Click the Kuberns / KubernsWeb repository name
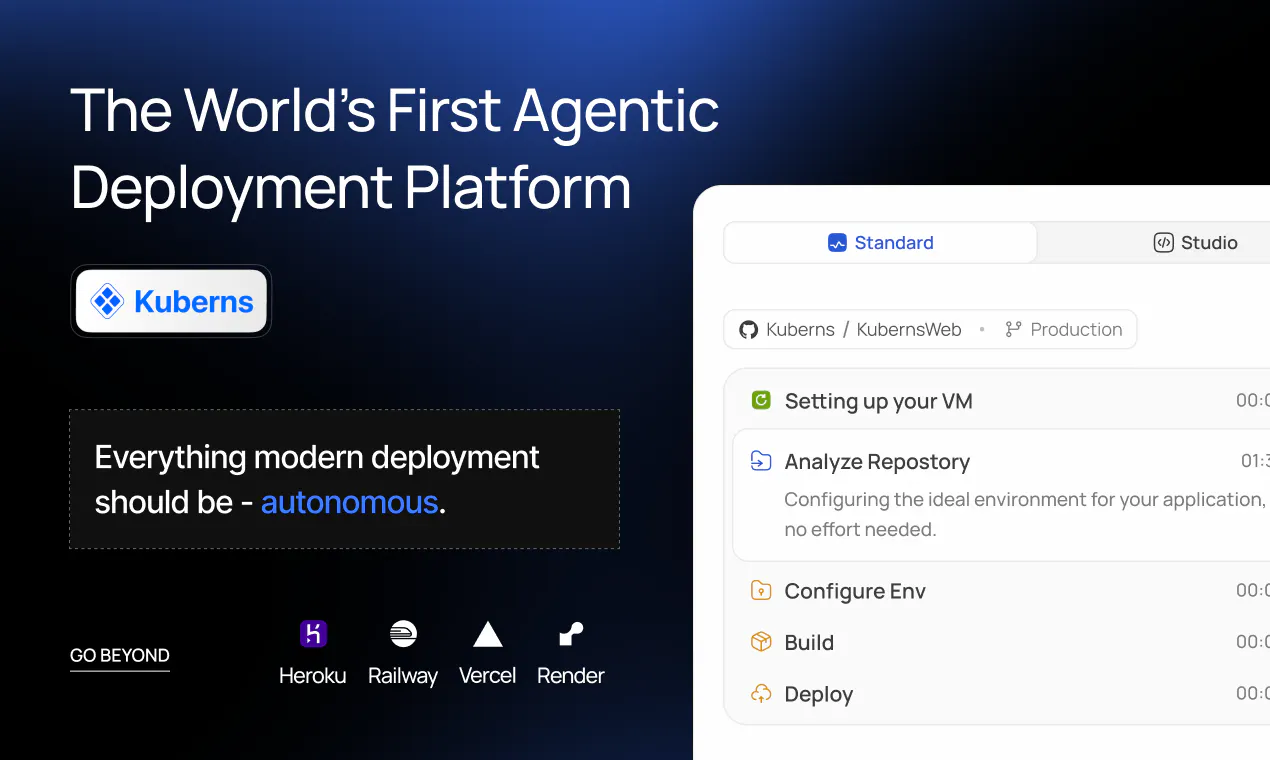Screen dimensions: 1270x760 pos(864,329)
